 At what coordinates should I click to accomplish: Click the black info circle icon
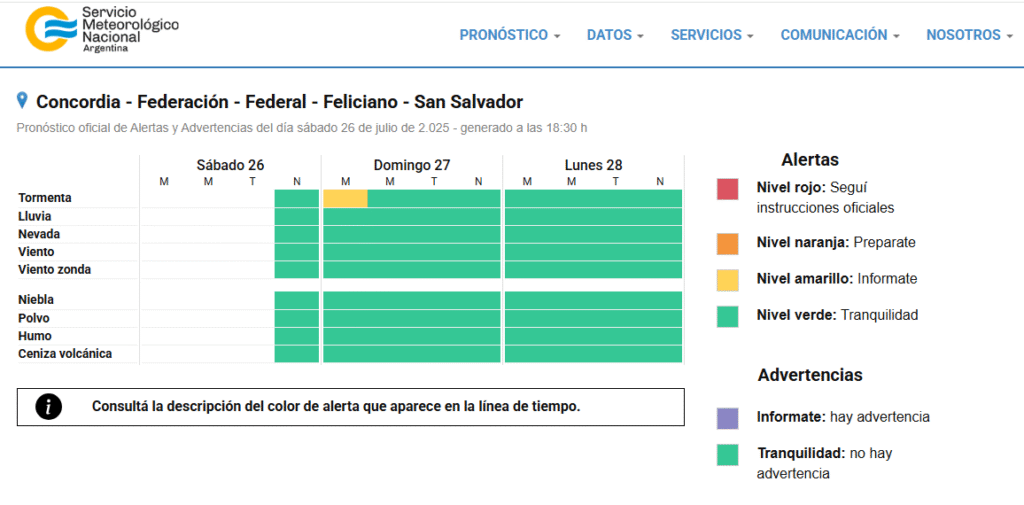[48, 406]
